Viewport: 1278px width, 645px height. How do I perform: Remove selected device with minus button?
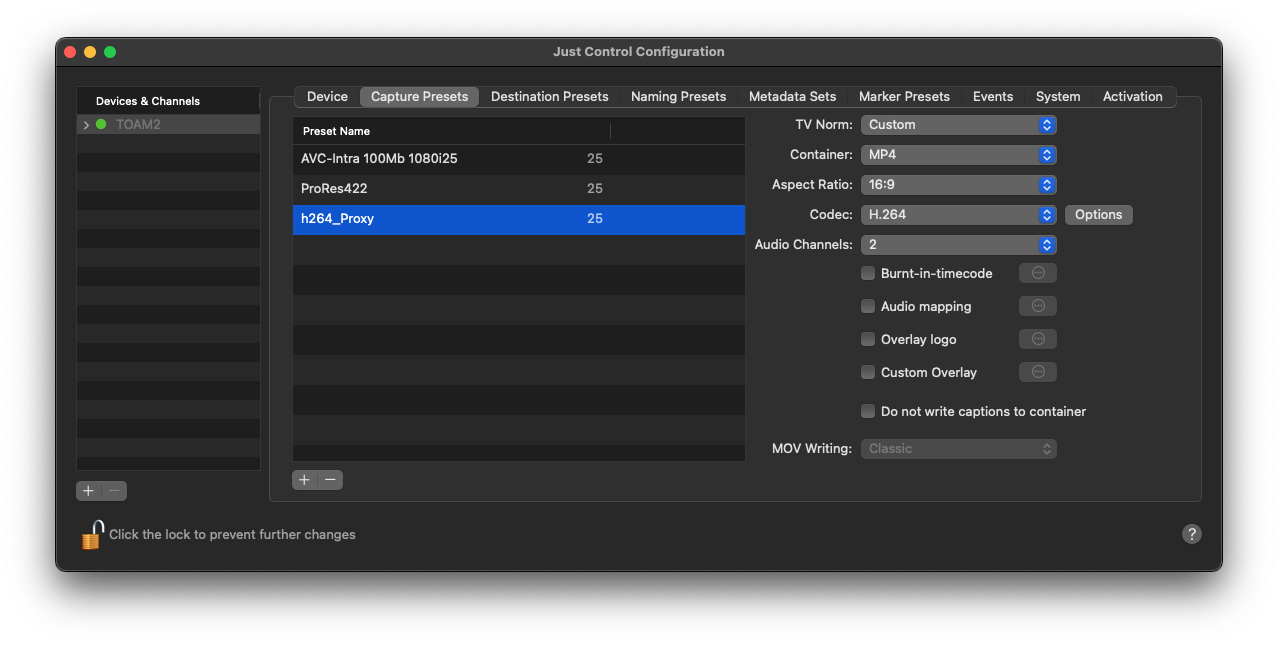[115, 491]
